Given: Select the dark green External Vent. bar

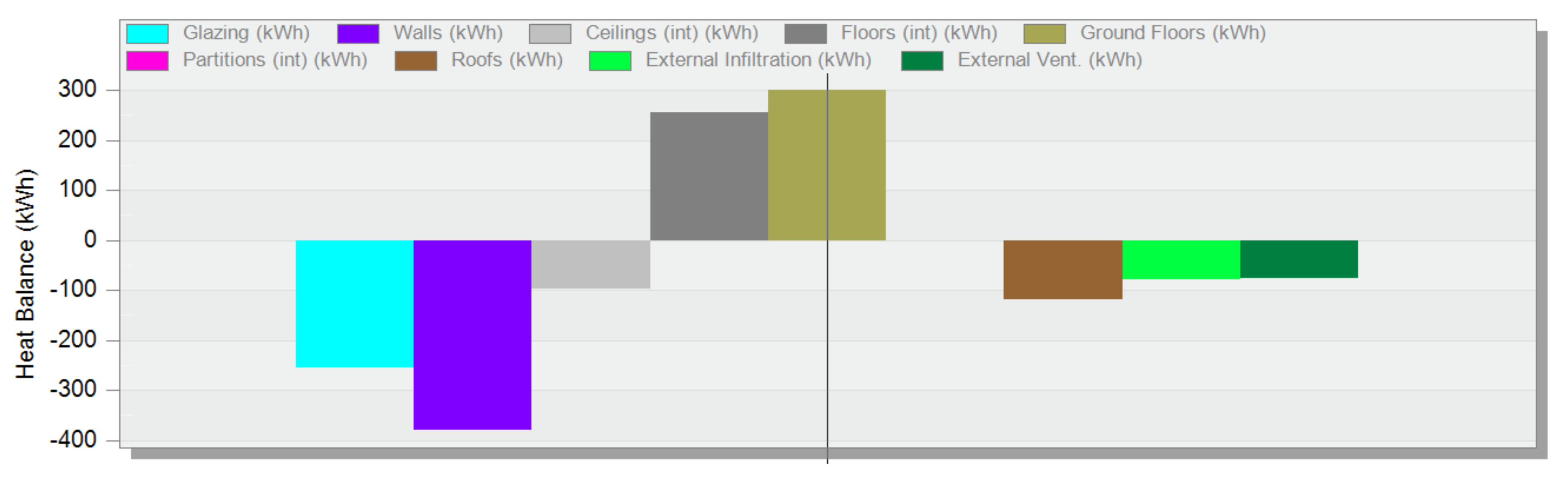Looking at the screenshot, I should point(1299,259).
